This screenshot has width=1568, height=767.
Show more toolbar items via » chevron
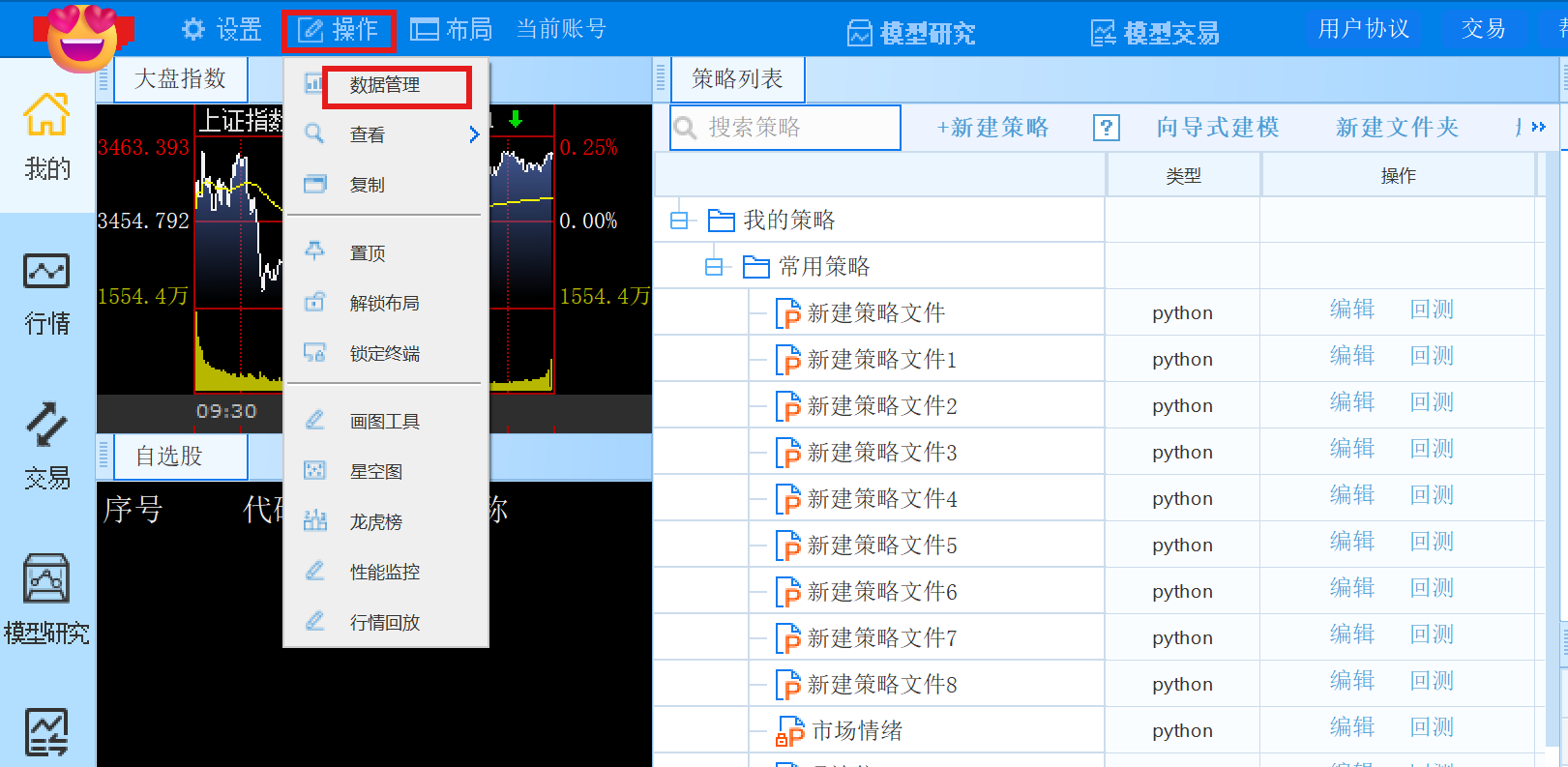[x=1538, y=128]
